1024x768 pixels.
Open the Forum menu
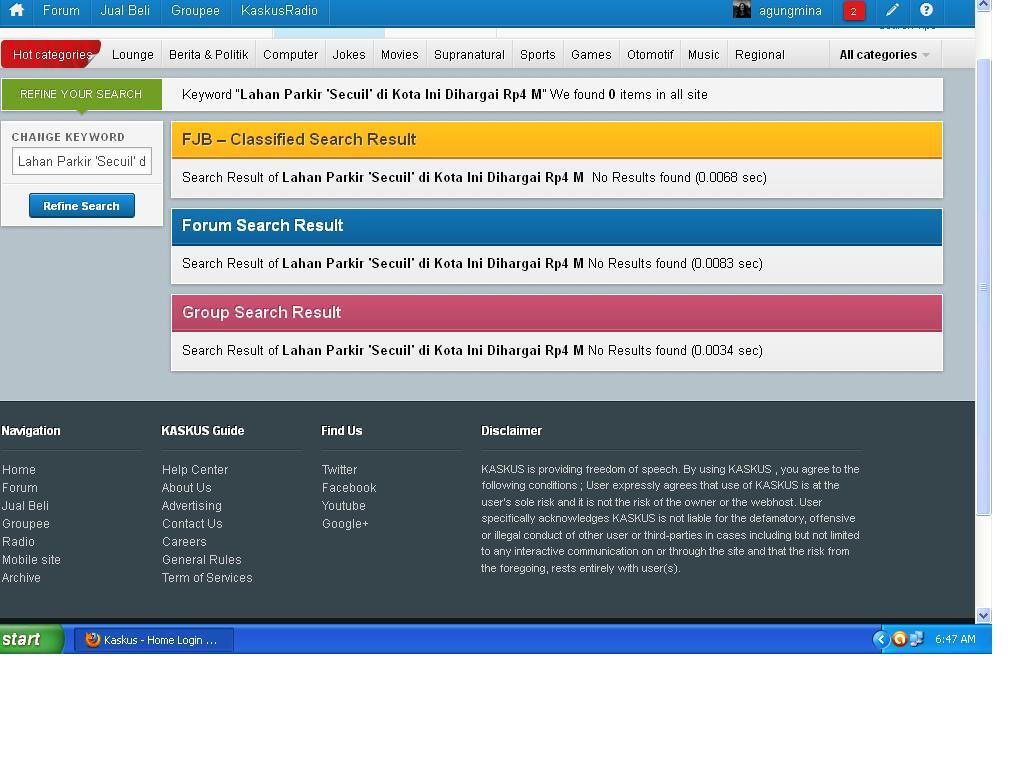(x=61, y=10)
